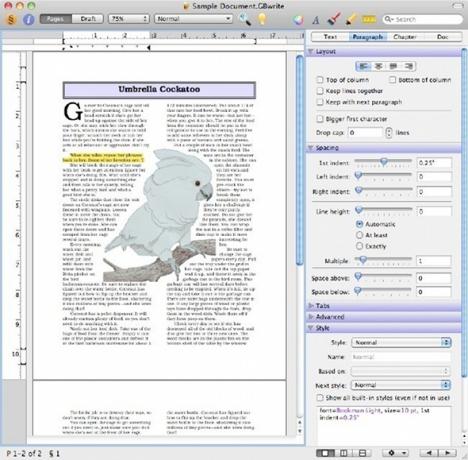468x460 pixels.
Task: Click the 1st indent value field
Action: (x=434, y=163)
